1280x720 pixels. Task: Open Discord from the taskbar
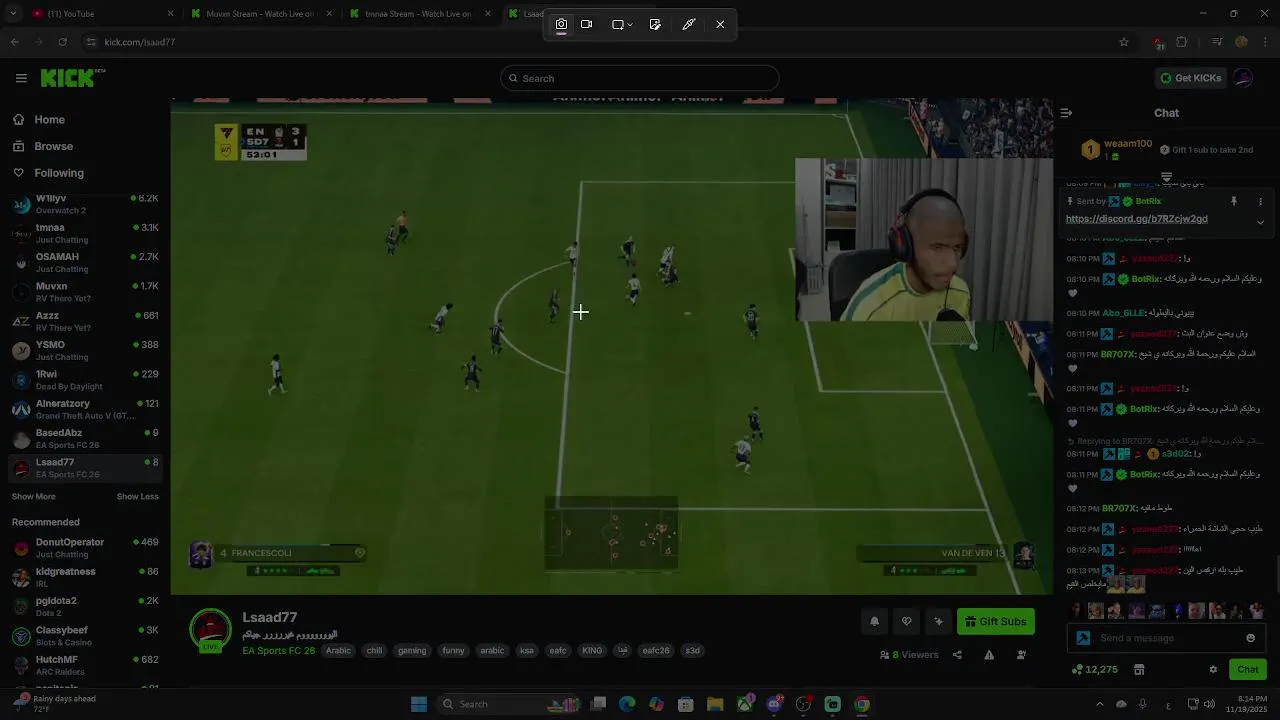point(774,704)
